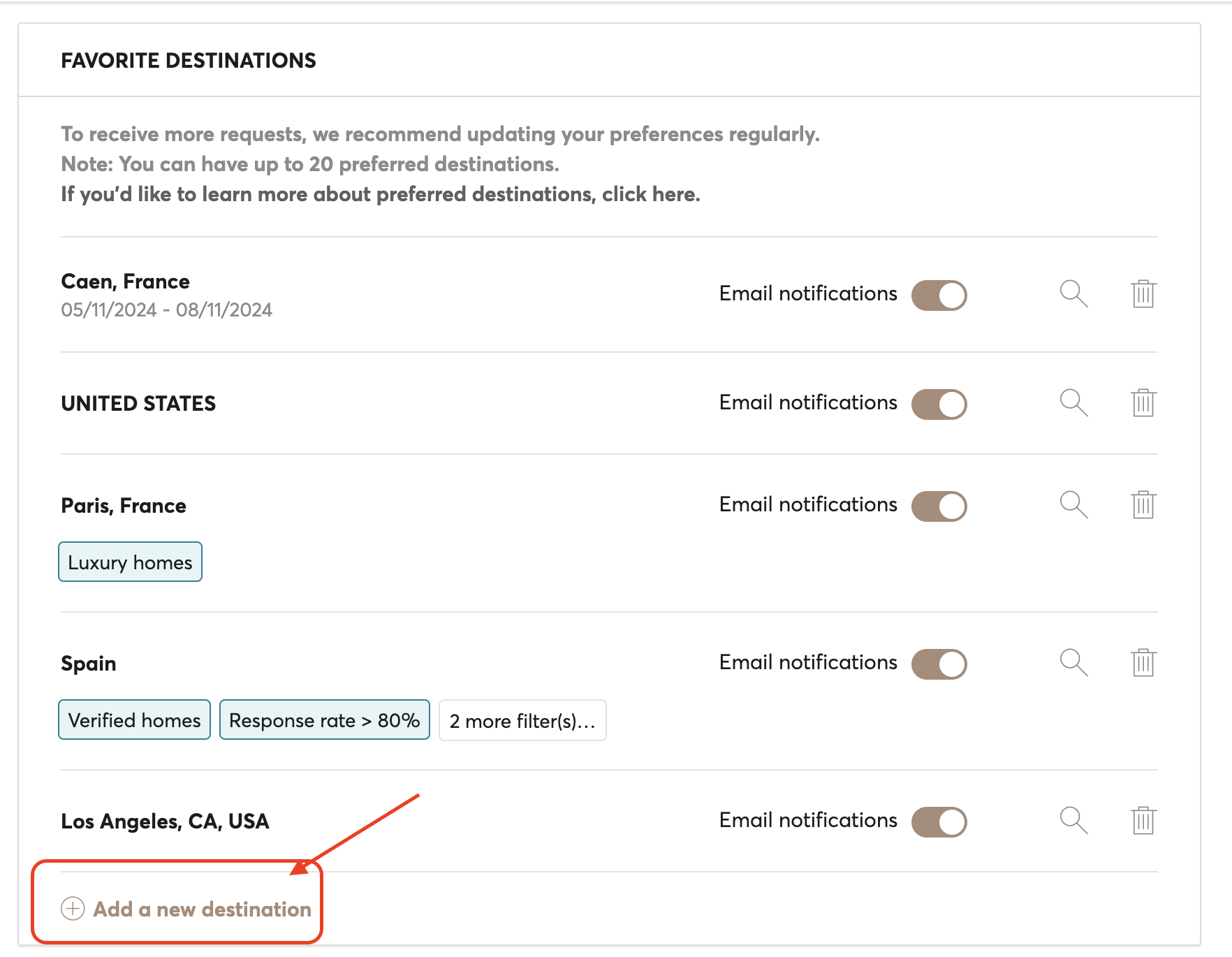
Task: Delete the Paris, France destination
Action: 1143,505
